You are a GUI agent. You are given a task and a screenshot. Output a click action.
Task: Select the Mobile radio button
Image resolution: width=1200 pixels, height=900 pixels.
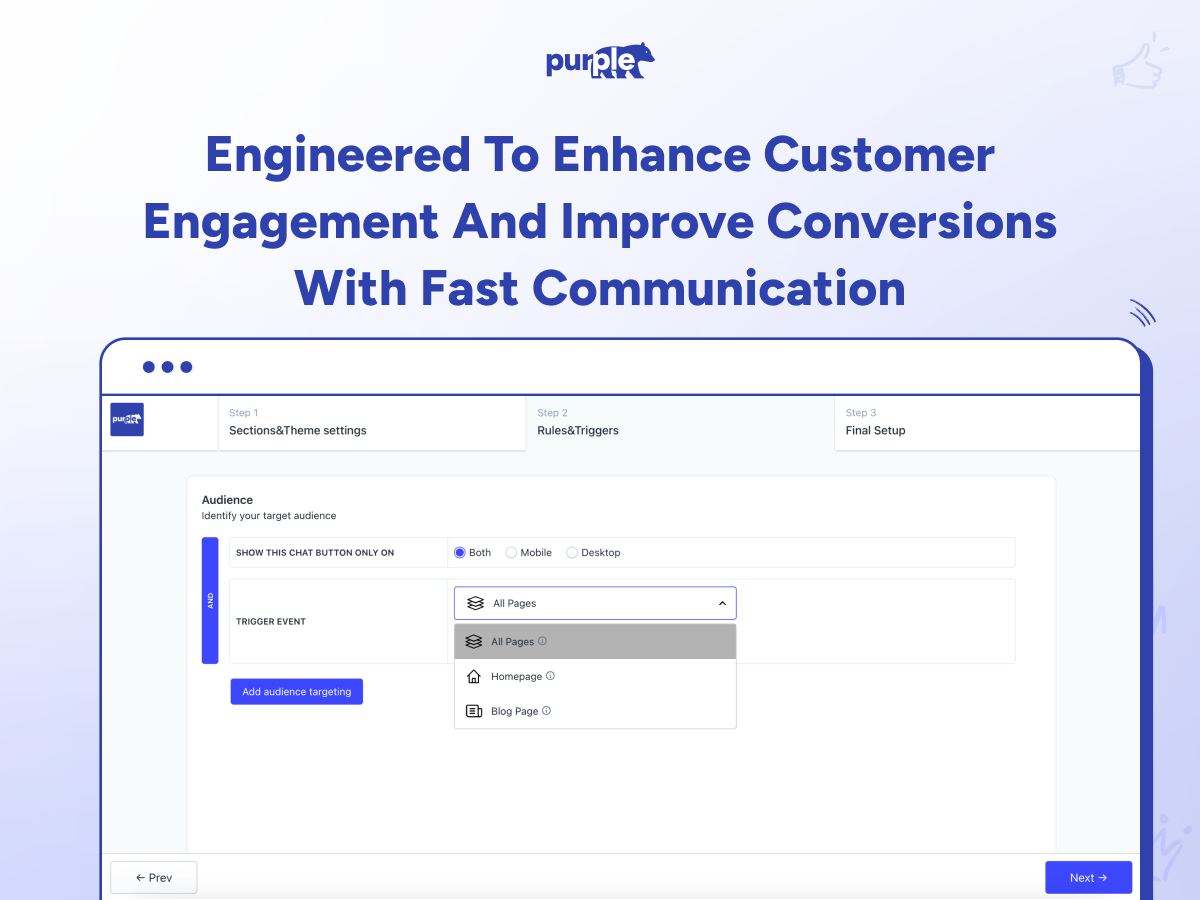tap(511, 552)
